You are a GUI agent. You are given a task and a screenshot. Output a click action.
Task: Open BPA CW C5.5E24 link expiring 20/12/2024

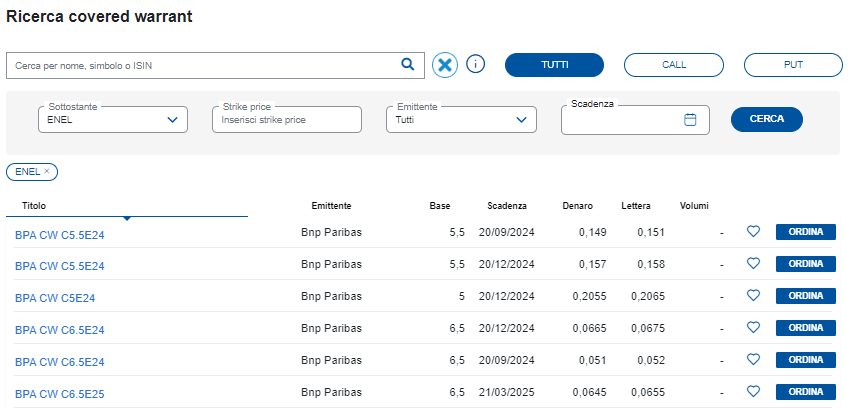(x=60, y=266)
